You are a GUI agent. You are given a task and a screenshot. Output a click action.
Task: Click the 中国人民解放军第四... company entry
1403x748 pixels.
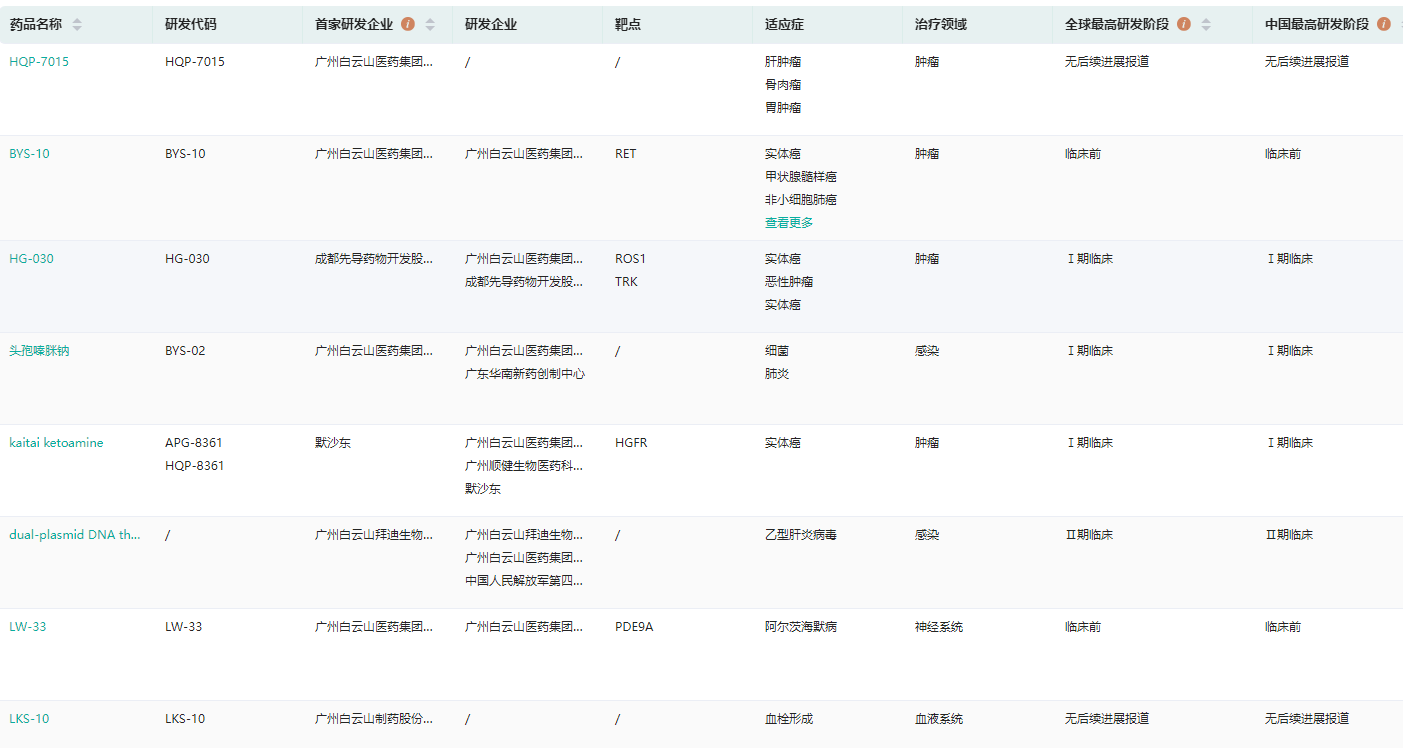point(524,581)
